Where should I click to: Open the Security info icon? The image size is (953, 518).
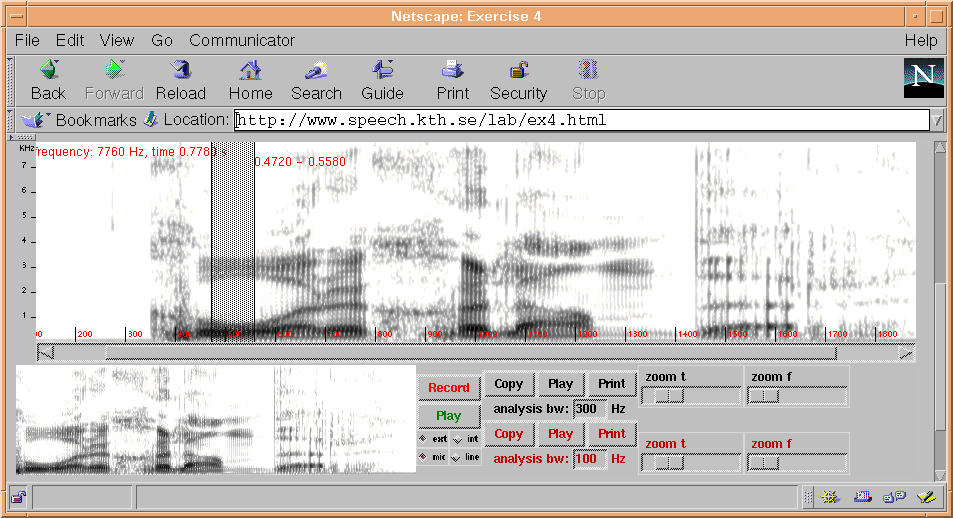[518, 71]
